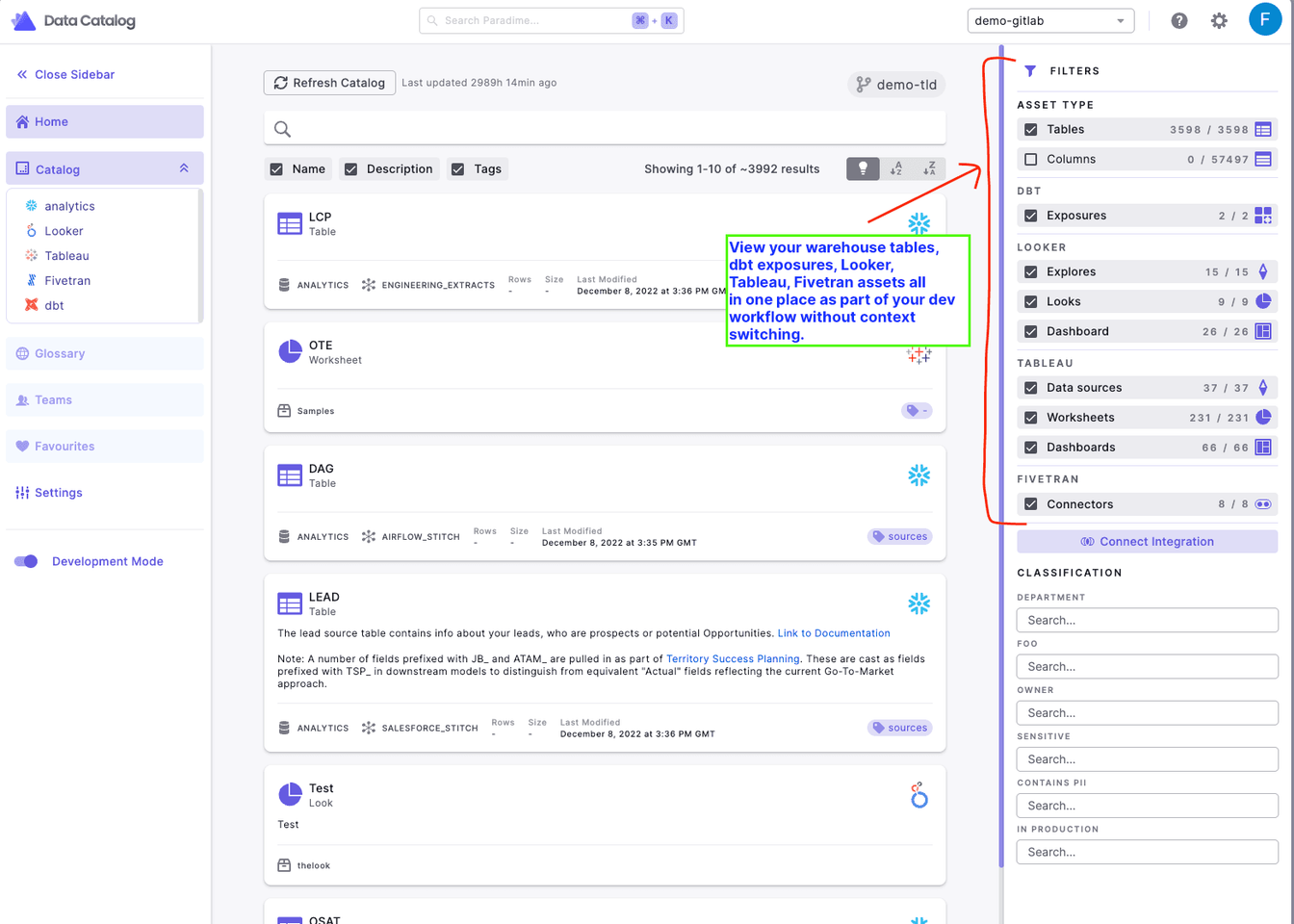Open the user avatar F menu
Screen dimensions: 1294x924
[1265, 19]
